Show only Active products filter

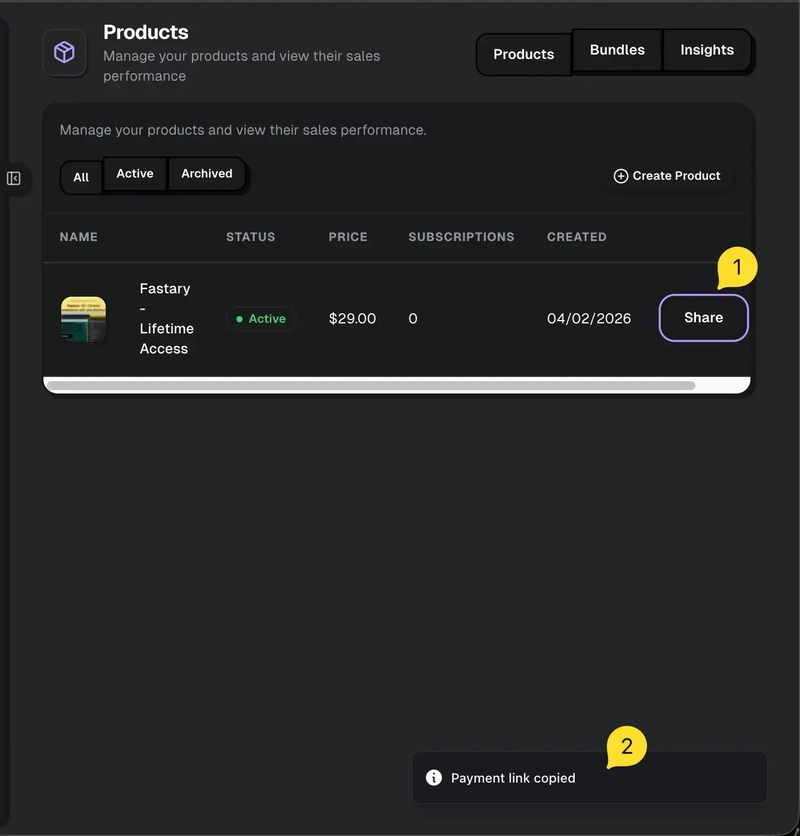(x=135, y=174)
